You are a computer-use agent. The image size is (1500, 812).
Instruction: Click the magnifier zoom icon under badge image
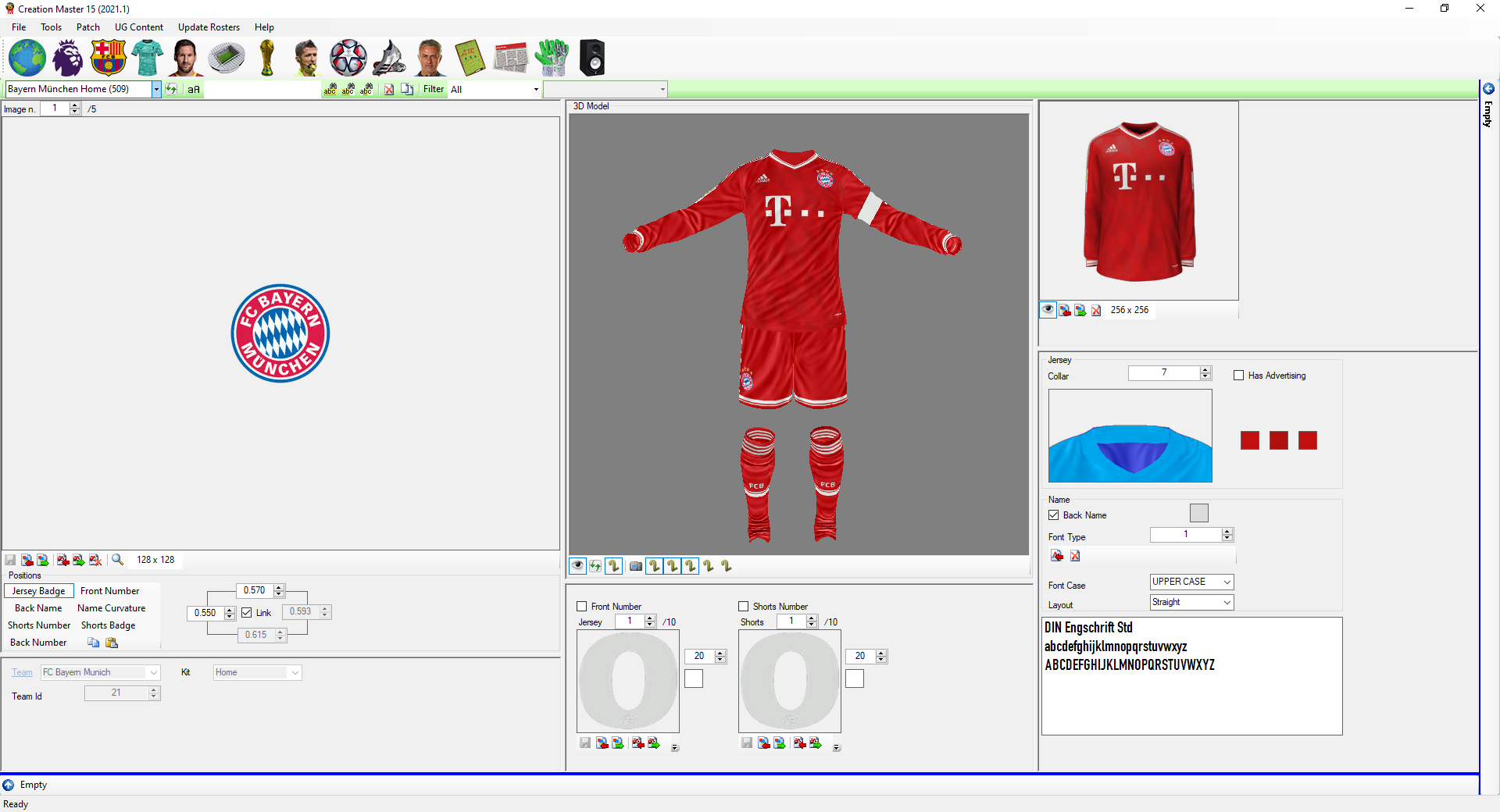coord(118,560)
